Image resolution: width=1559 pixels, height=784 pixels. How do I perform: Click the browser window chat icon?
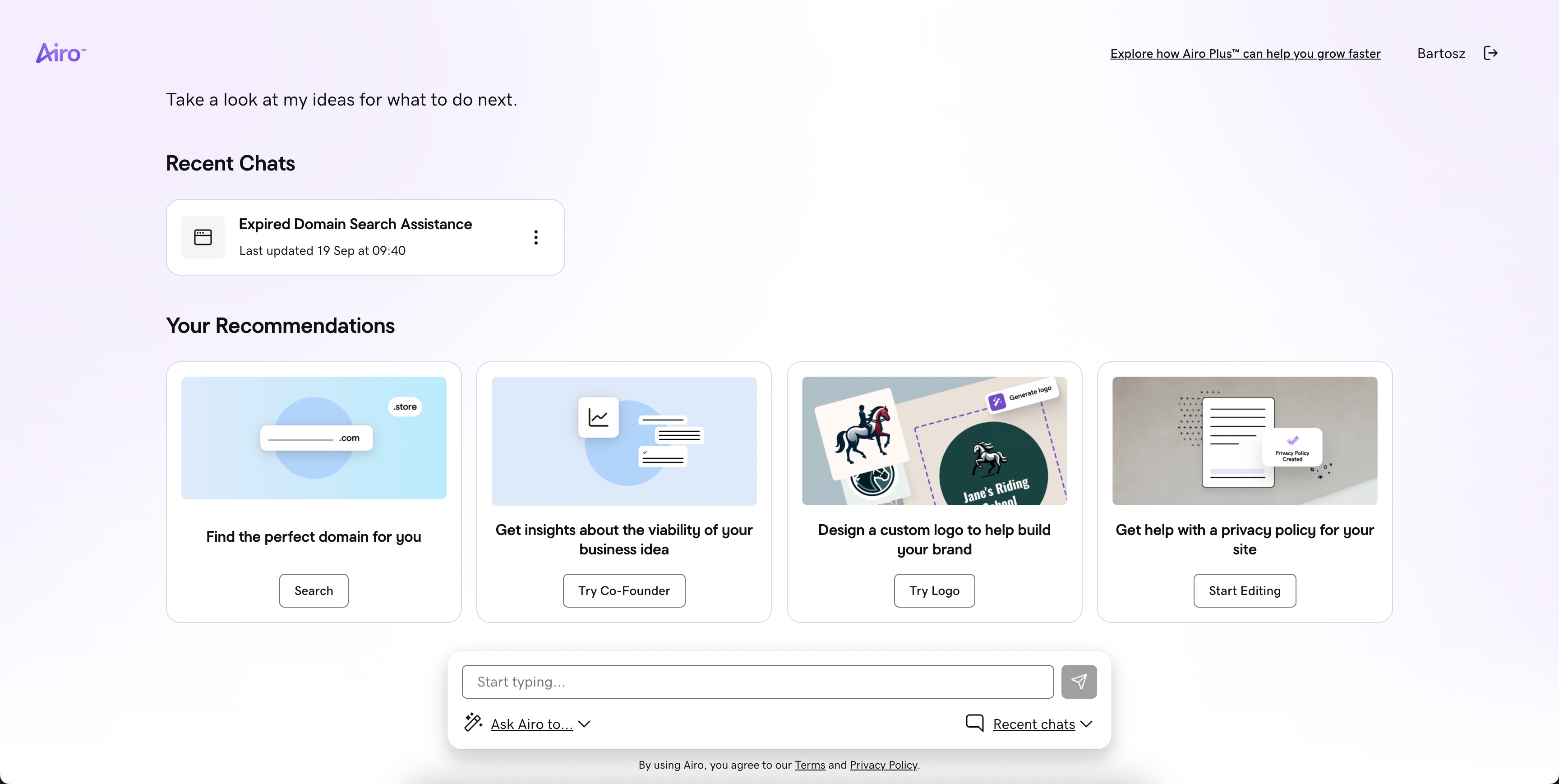[x=203, y=237]
